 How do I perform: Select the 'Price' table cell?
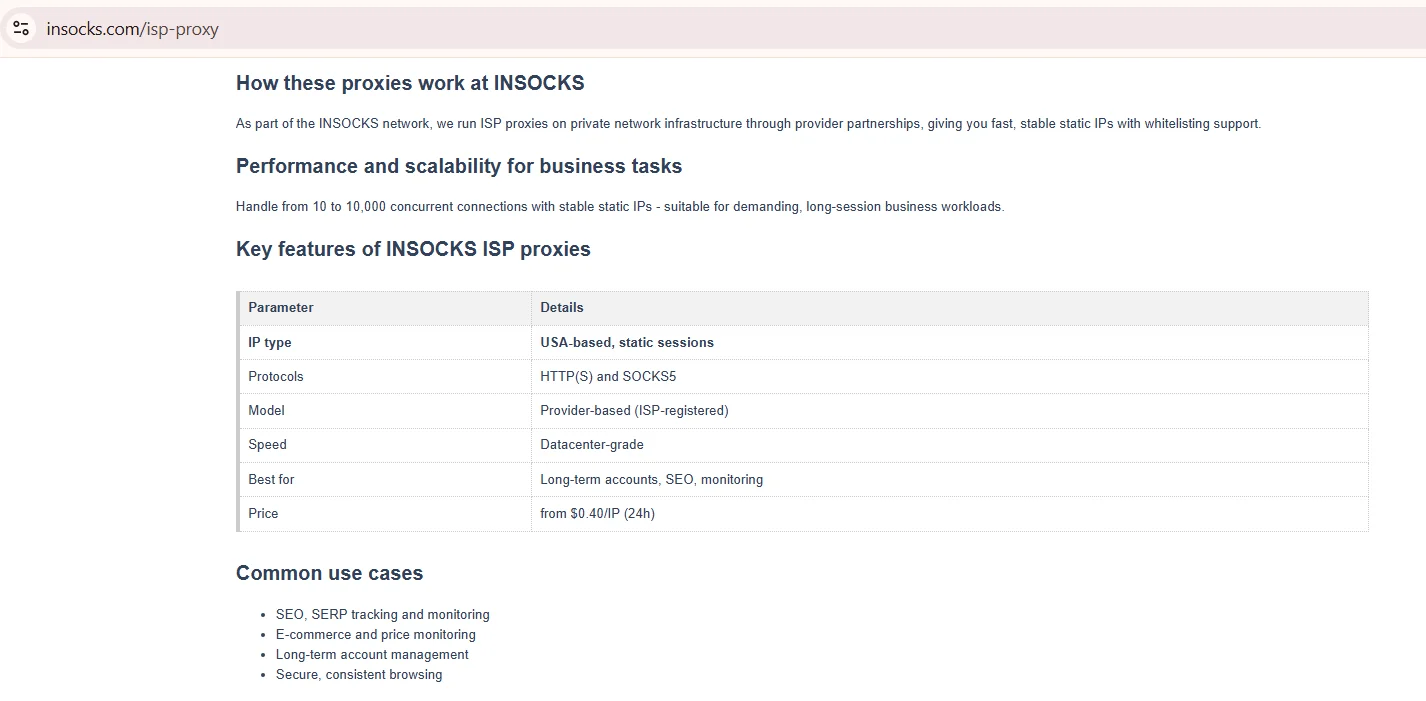[385, 514]
